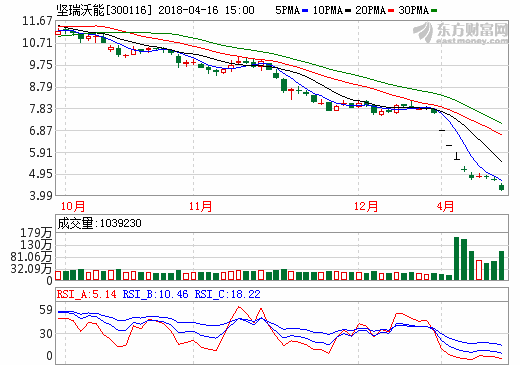Click the RSI_B:10.46 indicator label

pyautogui.click(x=155, y=294)
